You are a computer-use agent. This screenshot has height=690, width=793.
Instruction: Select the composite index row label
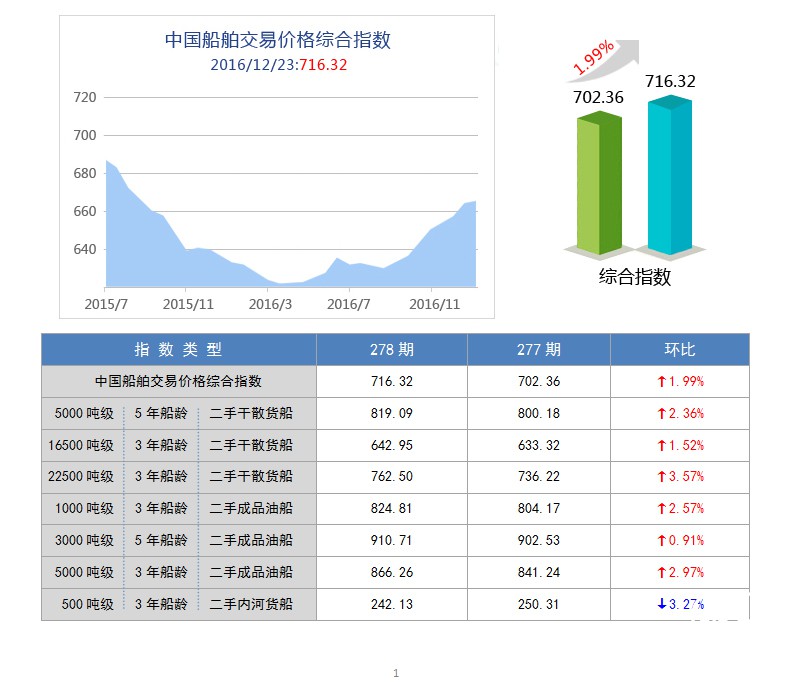pos(178,381)
